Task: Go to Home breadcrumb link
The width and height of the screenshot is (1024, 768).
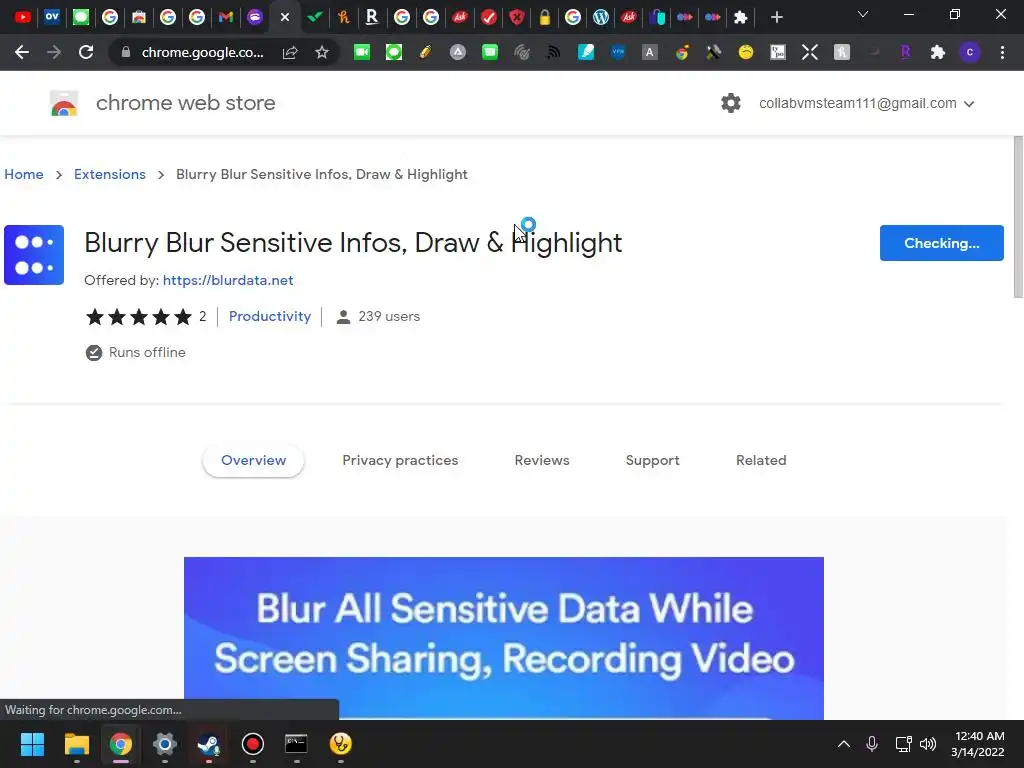Action: click(24, 174)
